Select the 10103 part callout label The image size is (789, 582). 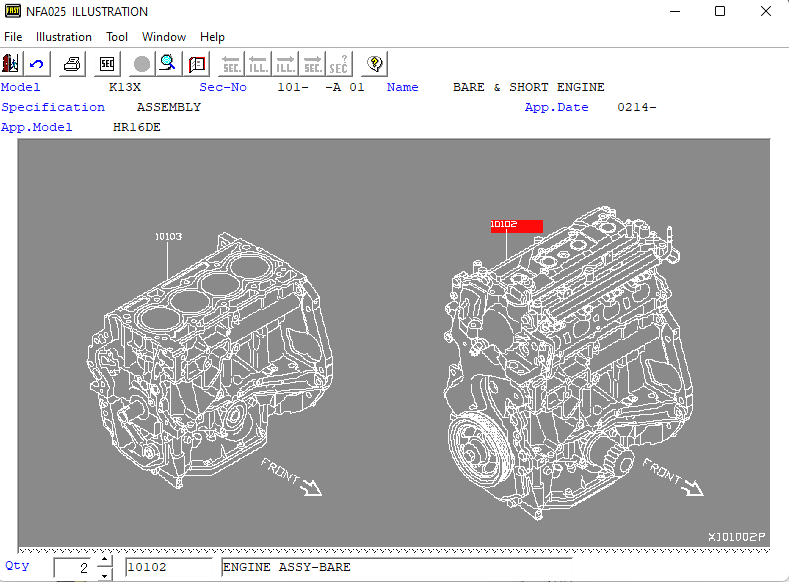tap(168, 237)
